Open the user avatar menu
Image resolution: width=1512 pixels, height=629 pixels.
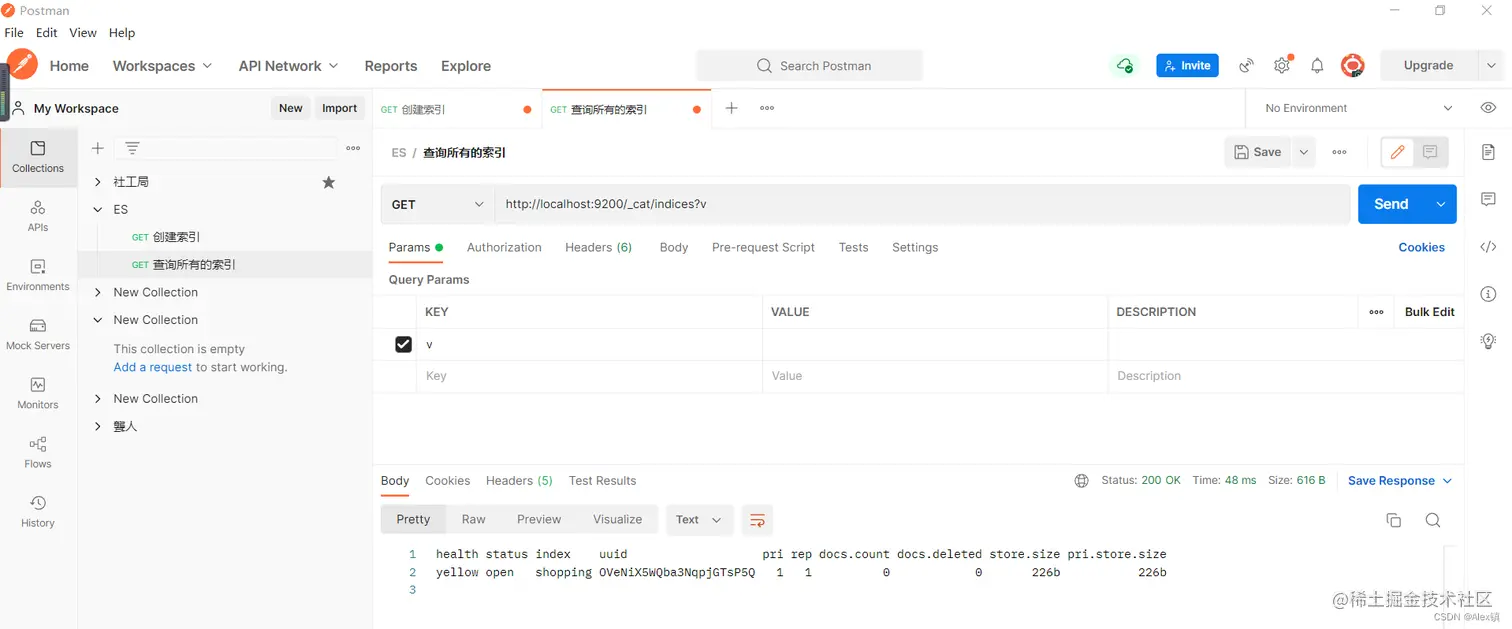point(1352,65)
